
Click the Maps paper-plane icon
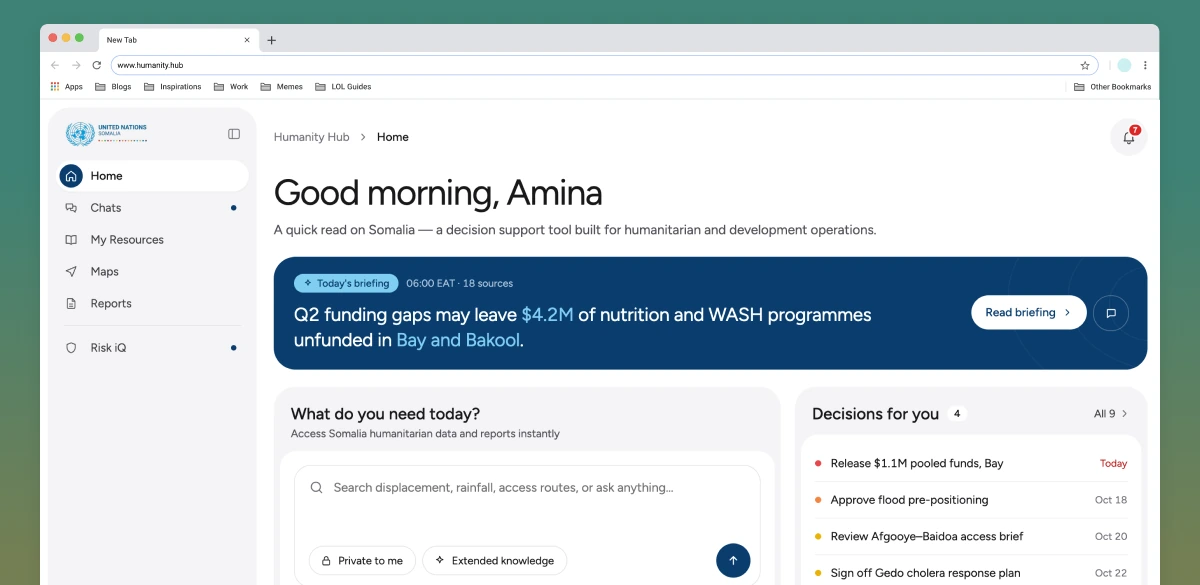coord(71,272)
